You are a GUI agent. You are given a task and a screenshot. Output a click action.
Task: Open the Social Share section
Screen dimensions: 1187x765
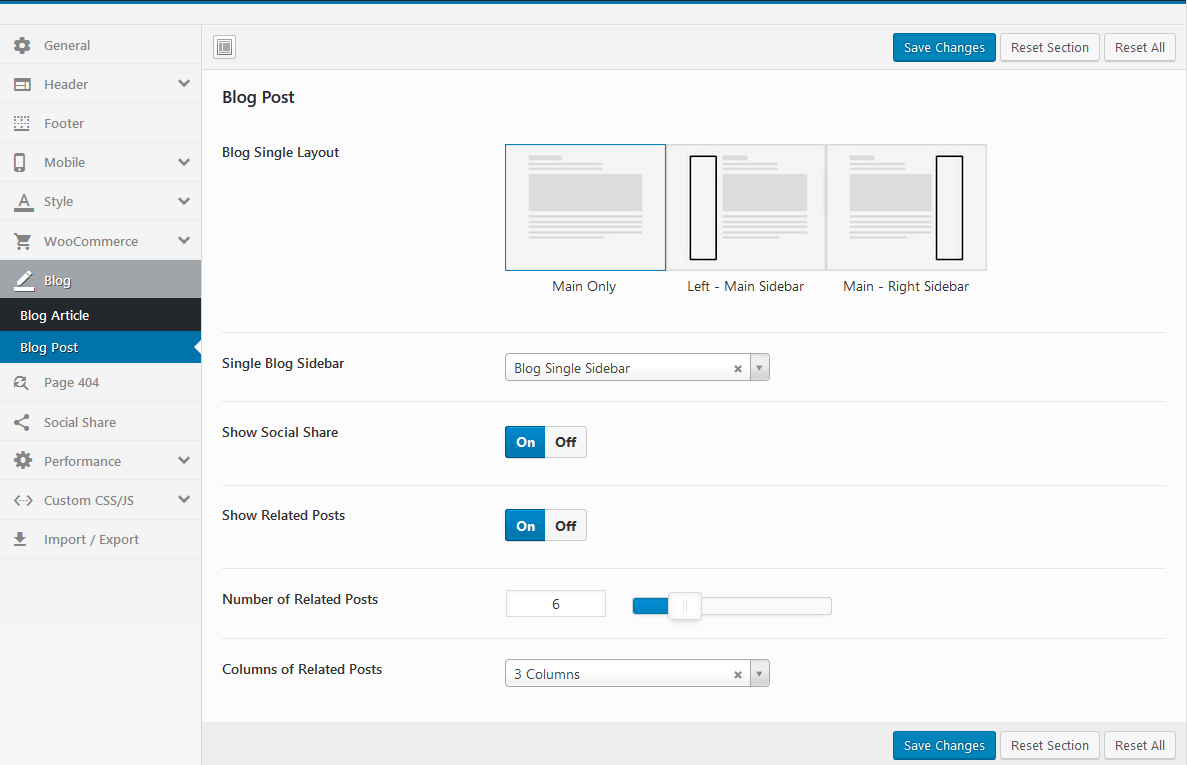tap(101, 422)
